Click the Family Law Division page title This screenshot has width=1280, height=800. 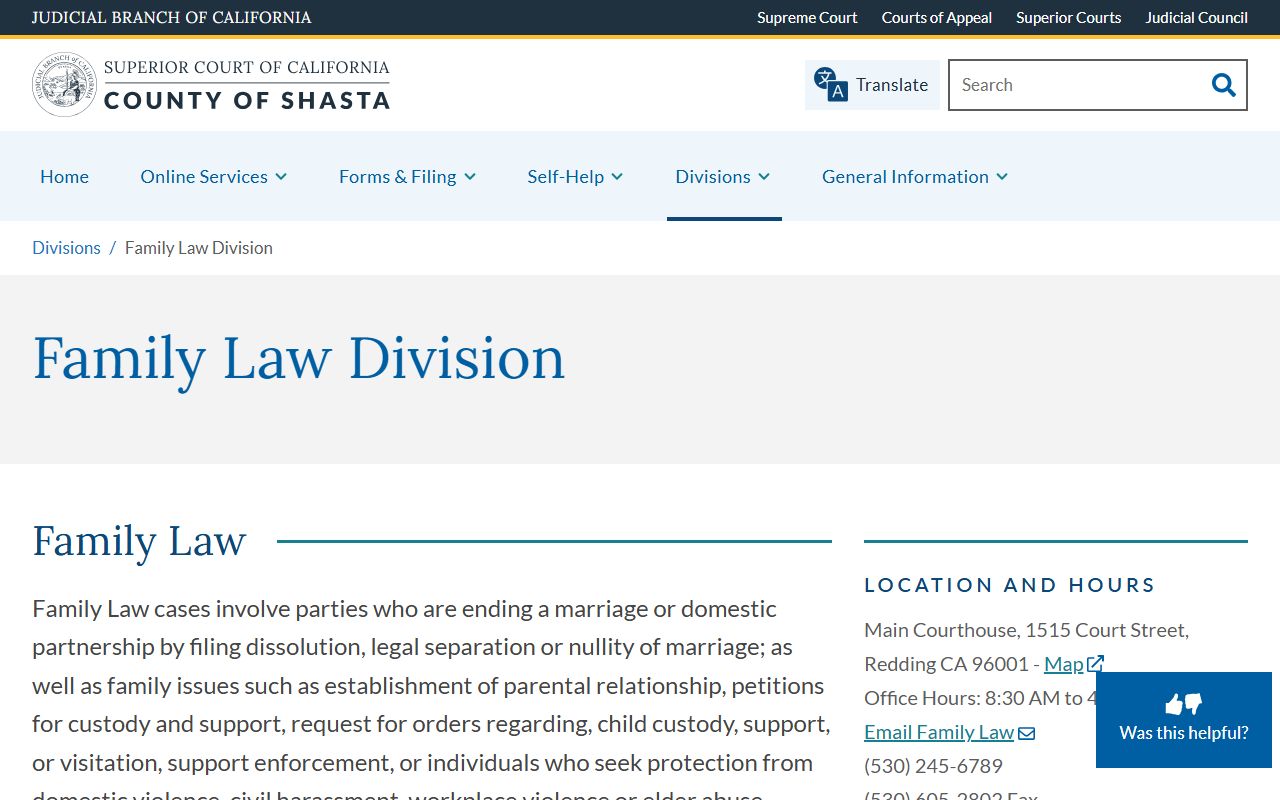pos(299,358)
